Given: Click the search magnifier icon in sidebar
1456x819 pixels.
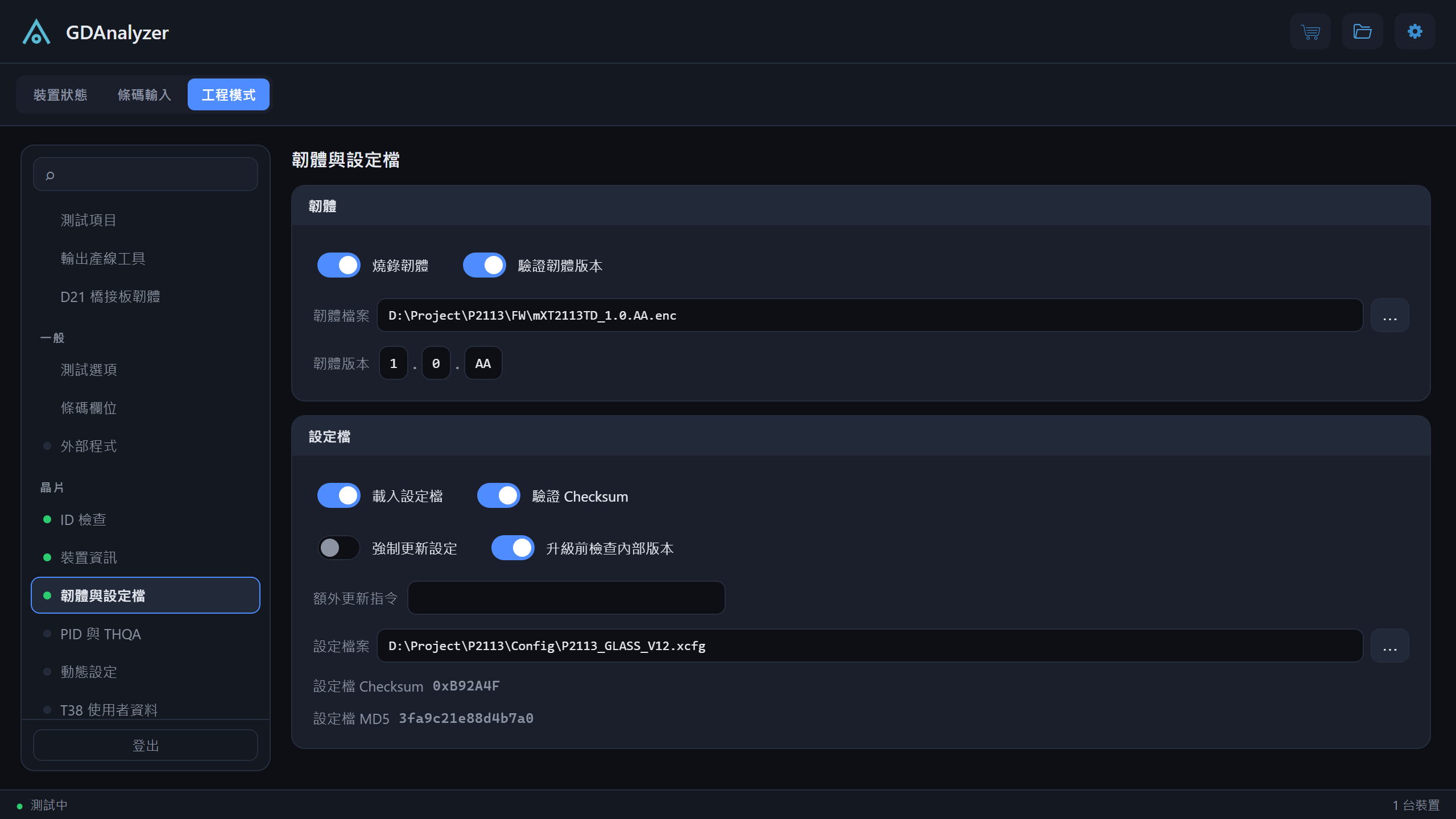Looking at the screenshot, I should pyautogui.click(x=50, y=175).
